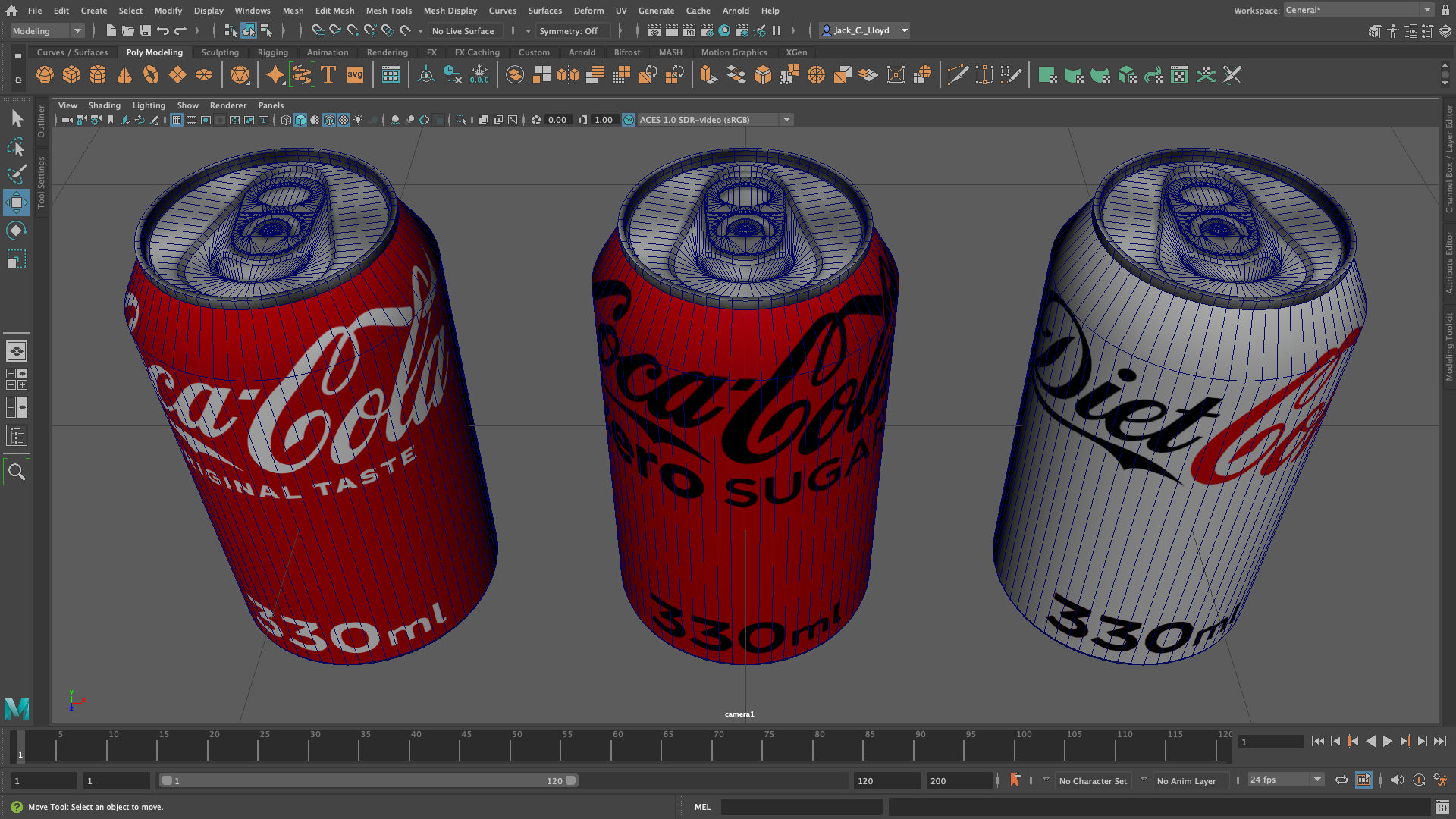
Task: Open the Content Browser shelf icon
Action: coord(391,75)
